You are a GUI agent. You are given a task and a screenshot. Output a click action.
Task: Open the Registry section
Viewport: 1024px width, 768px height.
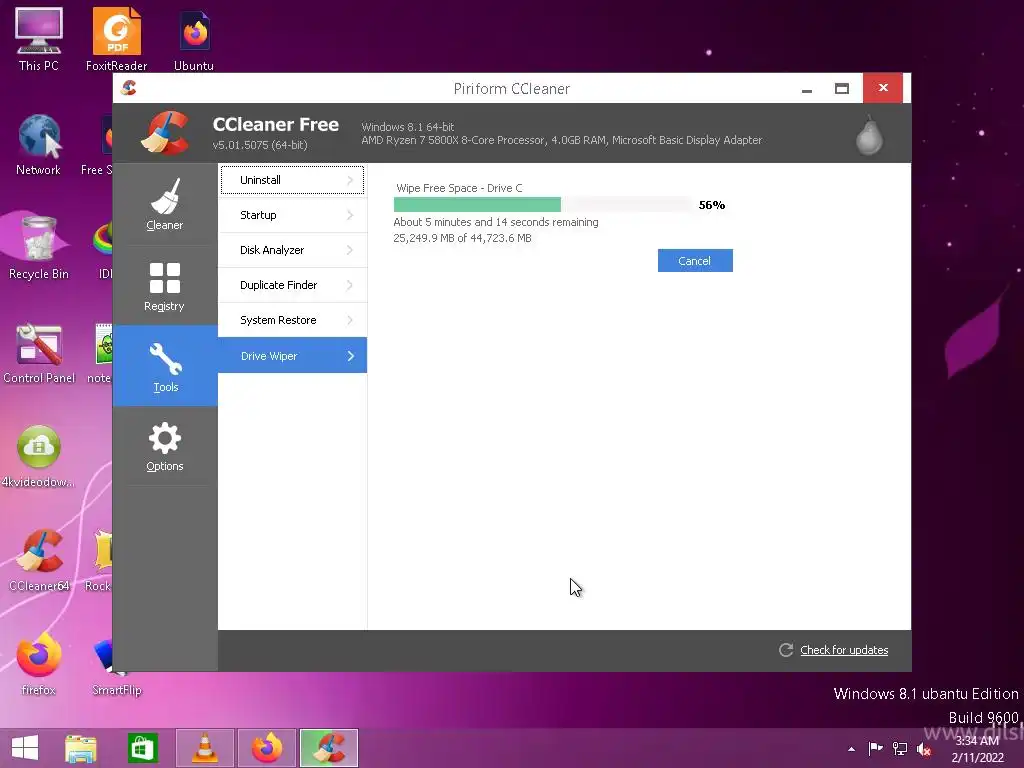(x=165, y=286)
